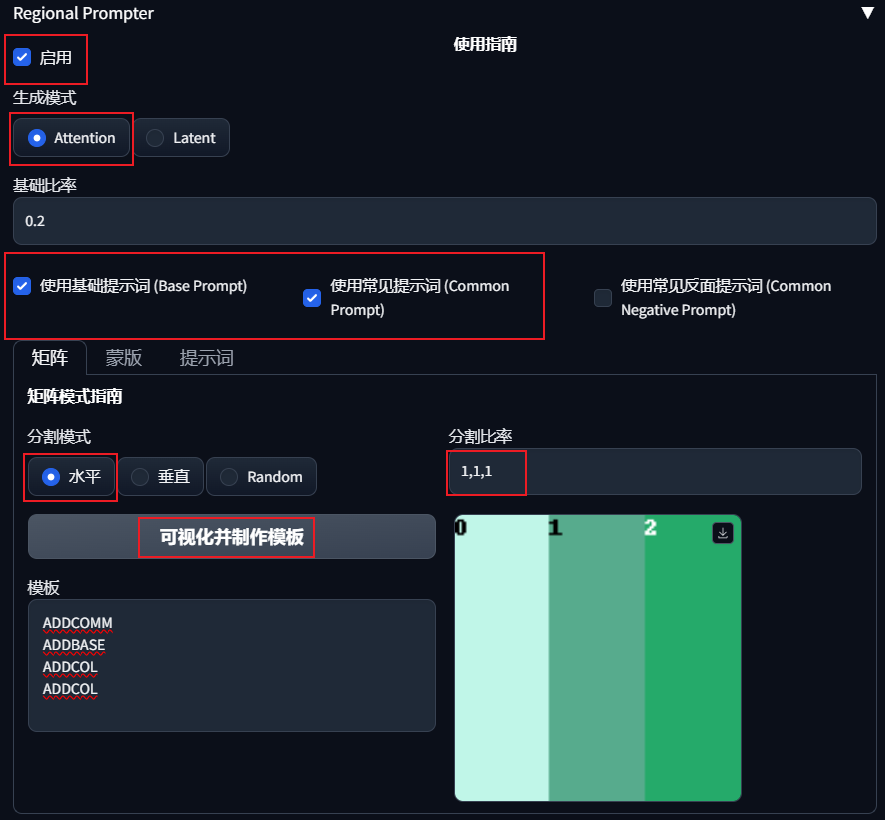Click the region split preview image

pyautogui.click(x=598, y=657)
